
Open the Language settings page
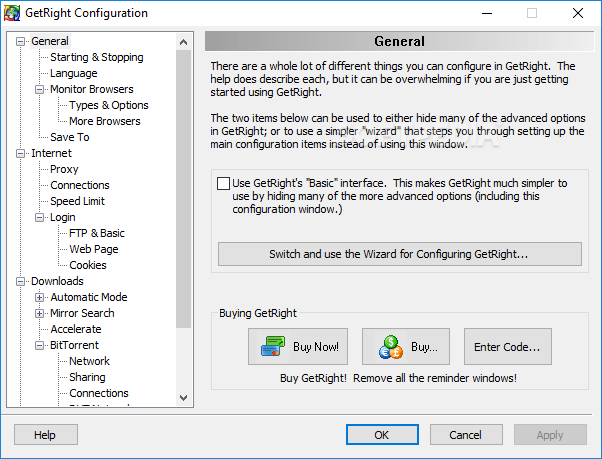(x=74, y=73)
